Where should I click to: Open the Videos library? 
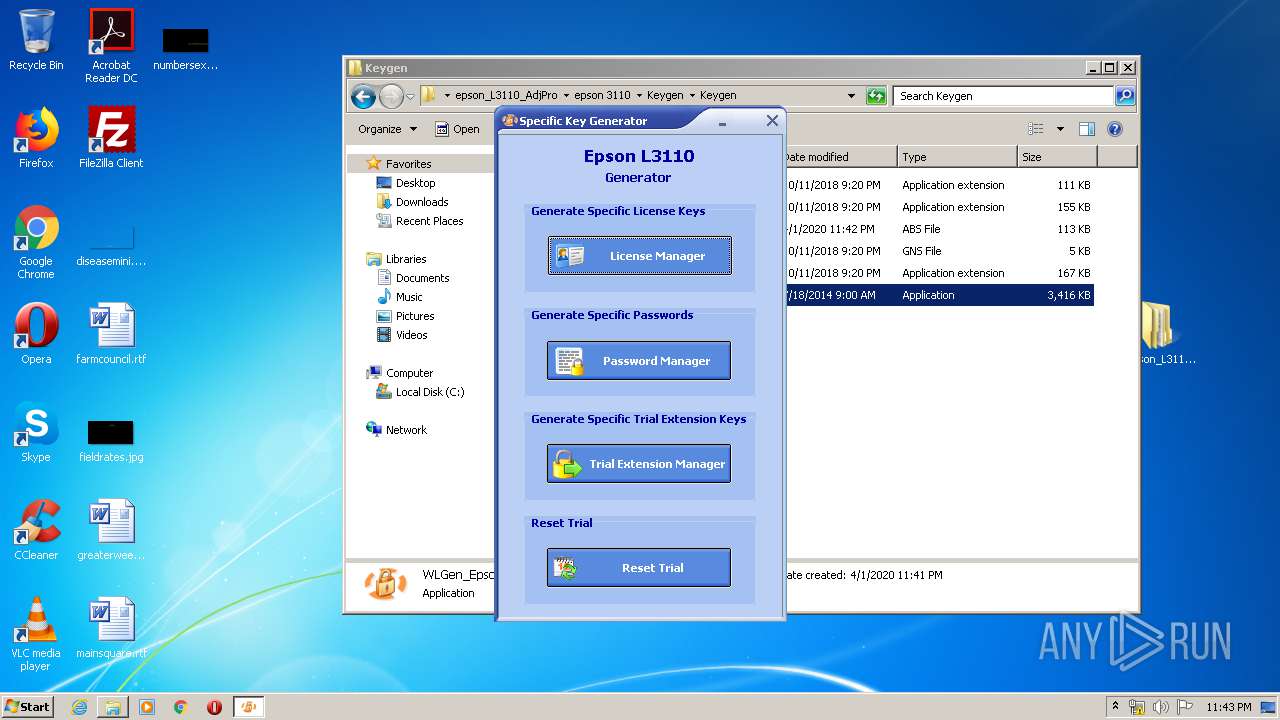[411, 335]
